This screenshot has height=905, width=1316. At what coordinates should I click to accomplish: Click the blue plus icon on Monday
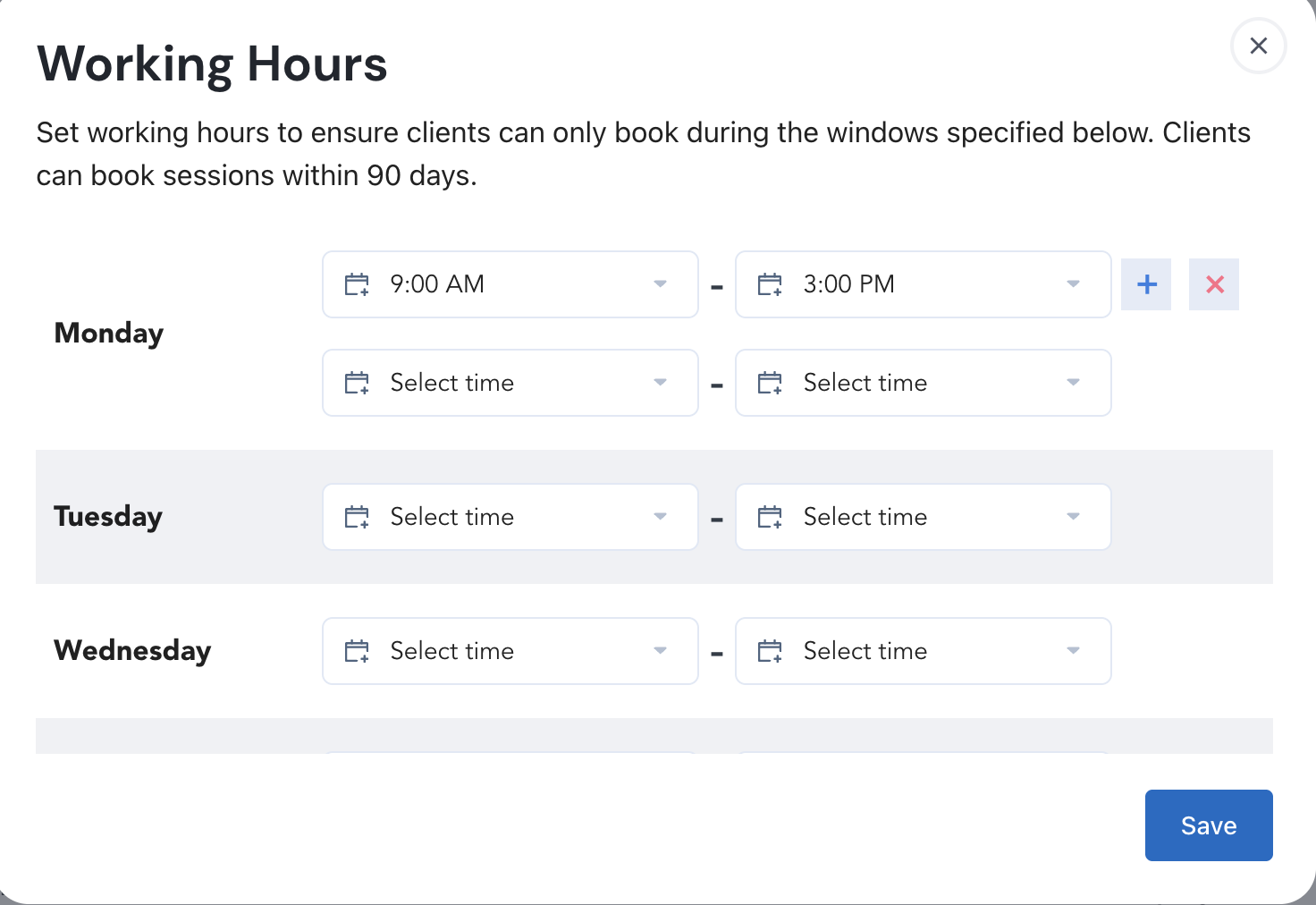pos(1146,284)
